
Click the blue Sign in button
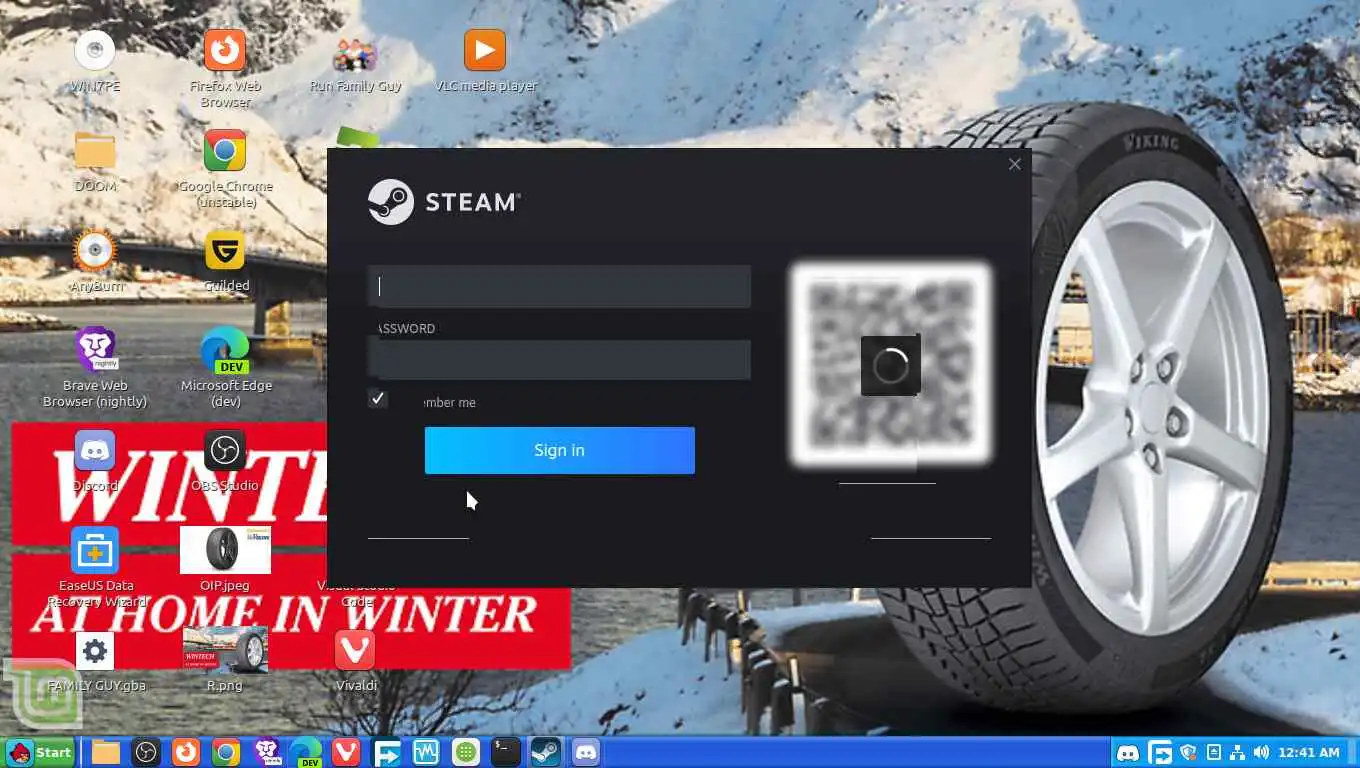pos(559,450)
